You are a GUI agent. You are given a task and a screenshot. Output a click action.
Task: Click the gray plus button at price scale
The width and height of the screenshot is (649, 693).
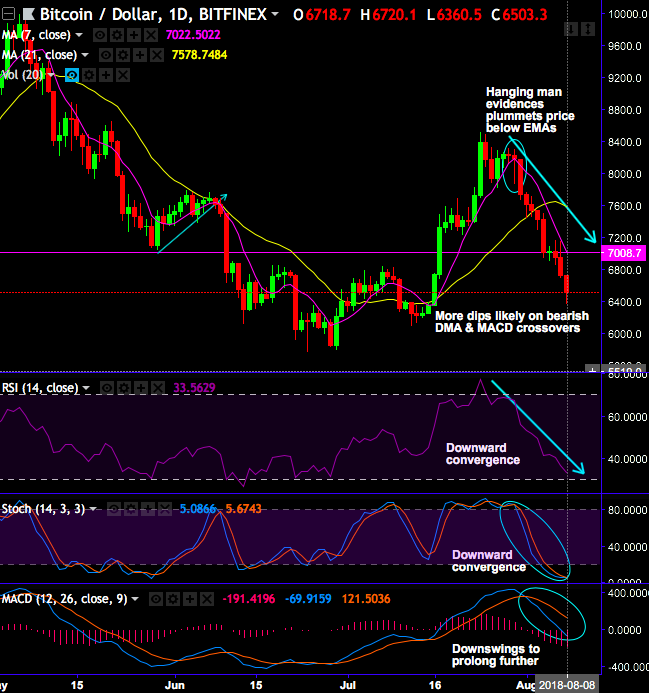tap(591, 369)
